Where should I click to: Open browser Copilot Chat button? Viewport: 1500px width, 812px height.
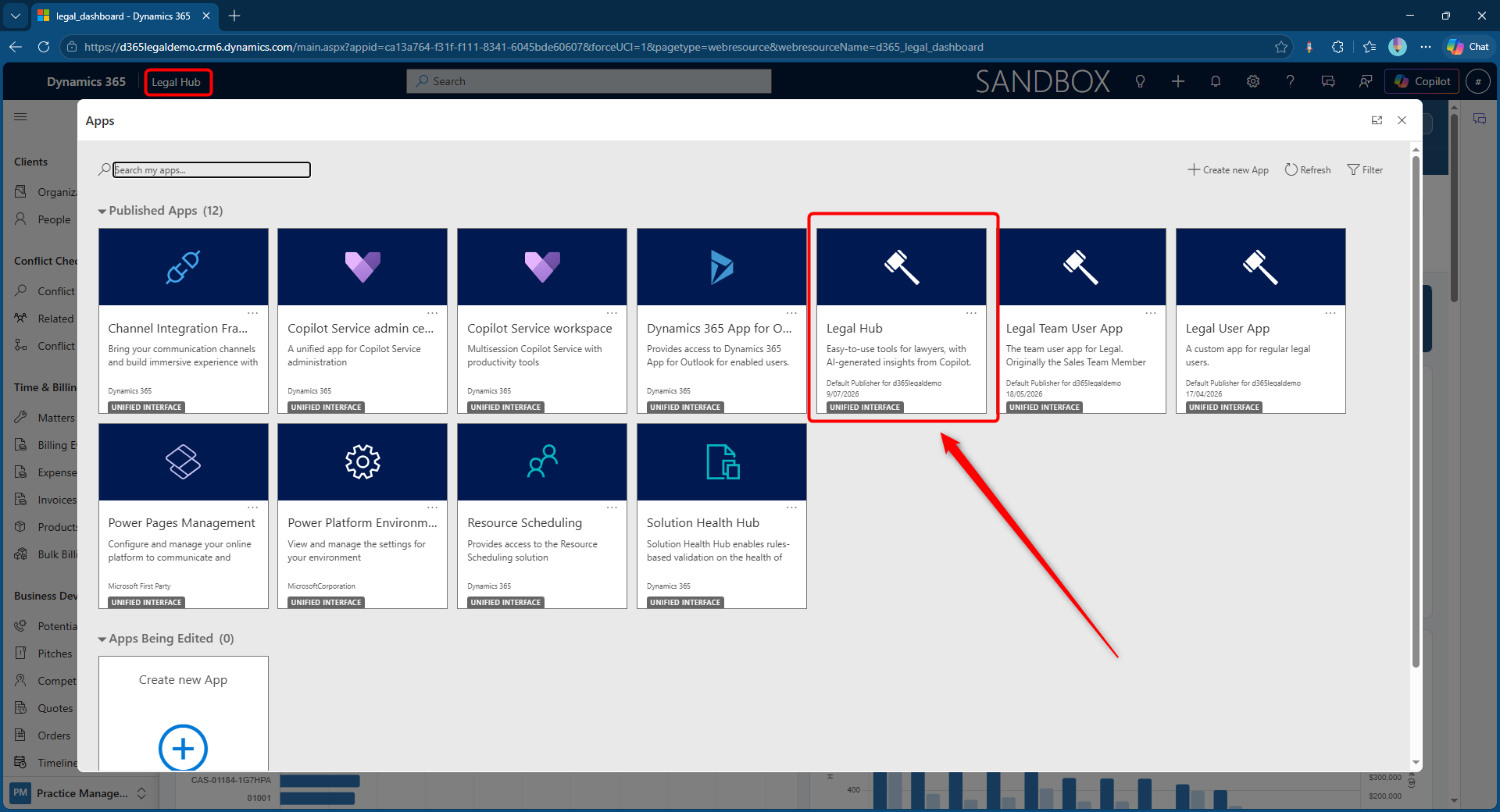(1468, 47)
